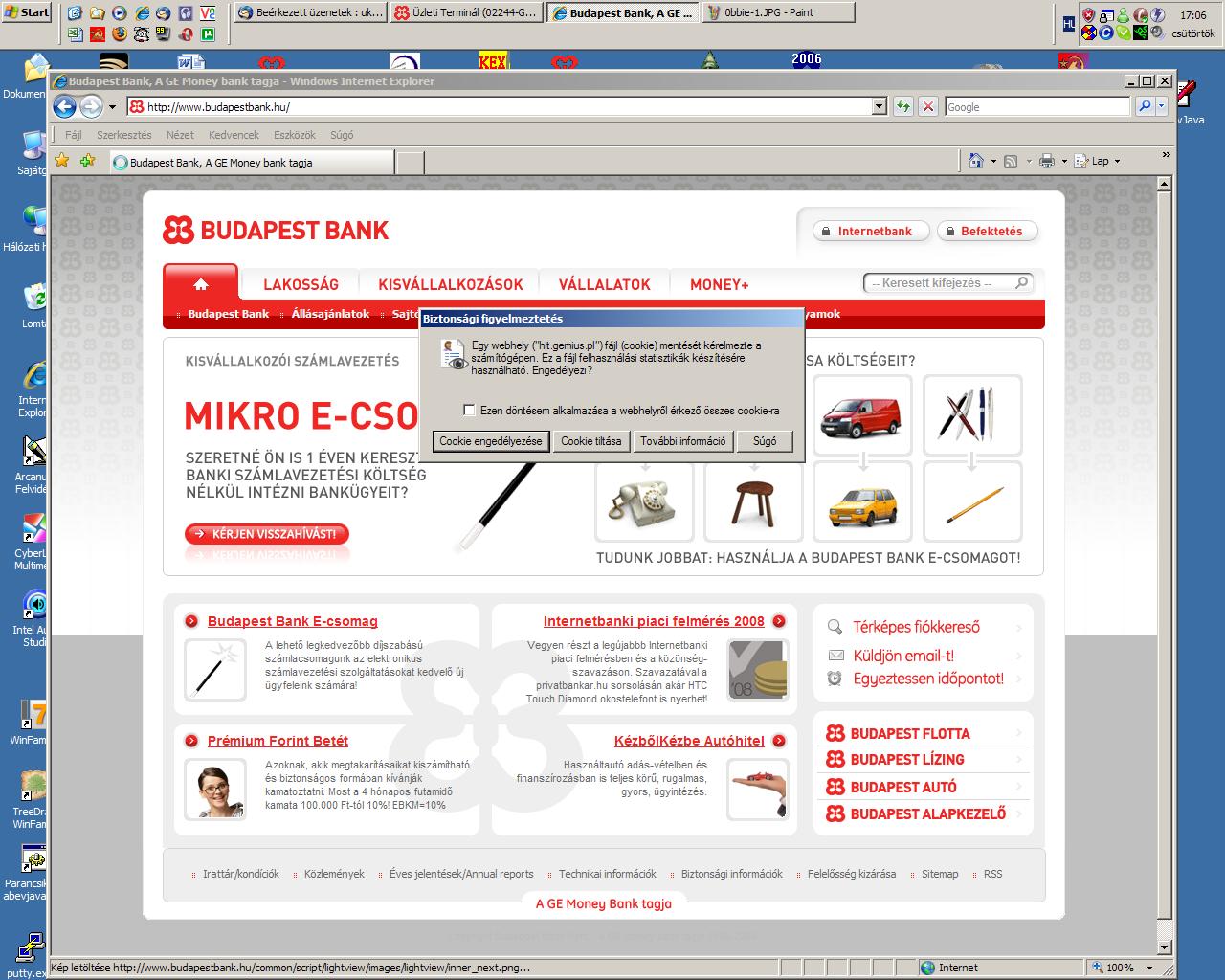Open the Razer icon in system tray
The height and width of the screenshot is (980, 1225).
click(x=1141, y=33)
